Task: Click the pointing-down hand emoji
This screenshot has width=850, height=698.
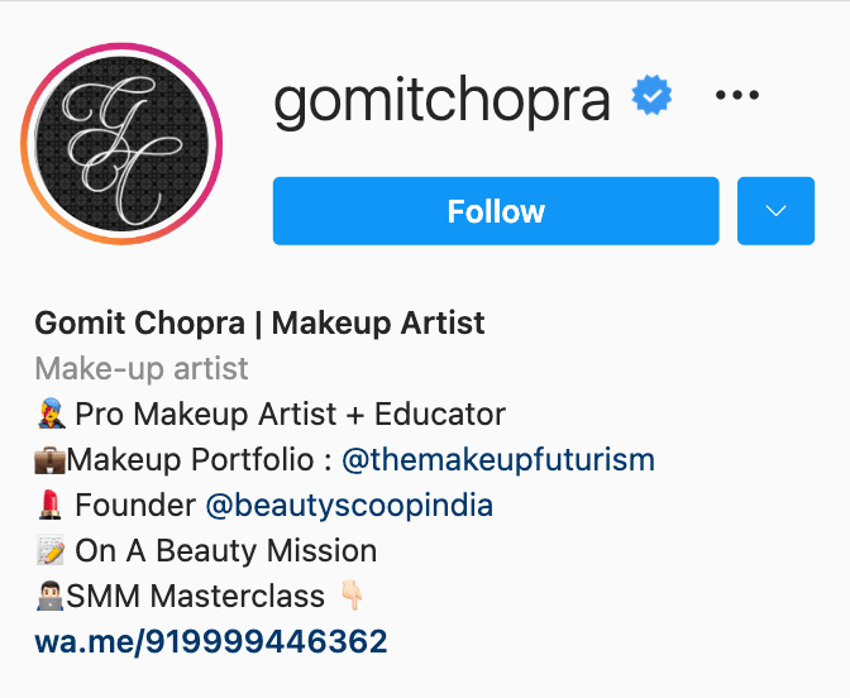Action: 352,596
